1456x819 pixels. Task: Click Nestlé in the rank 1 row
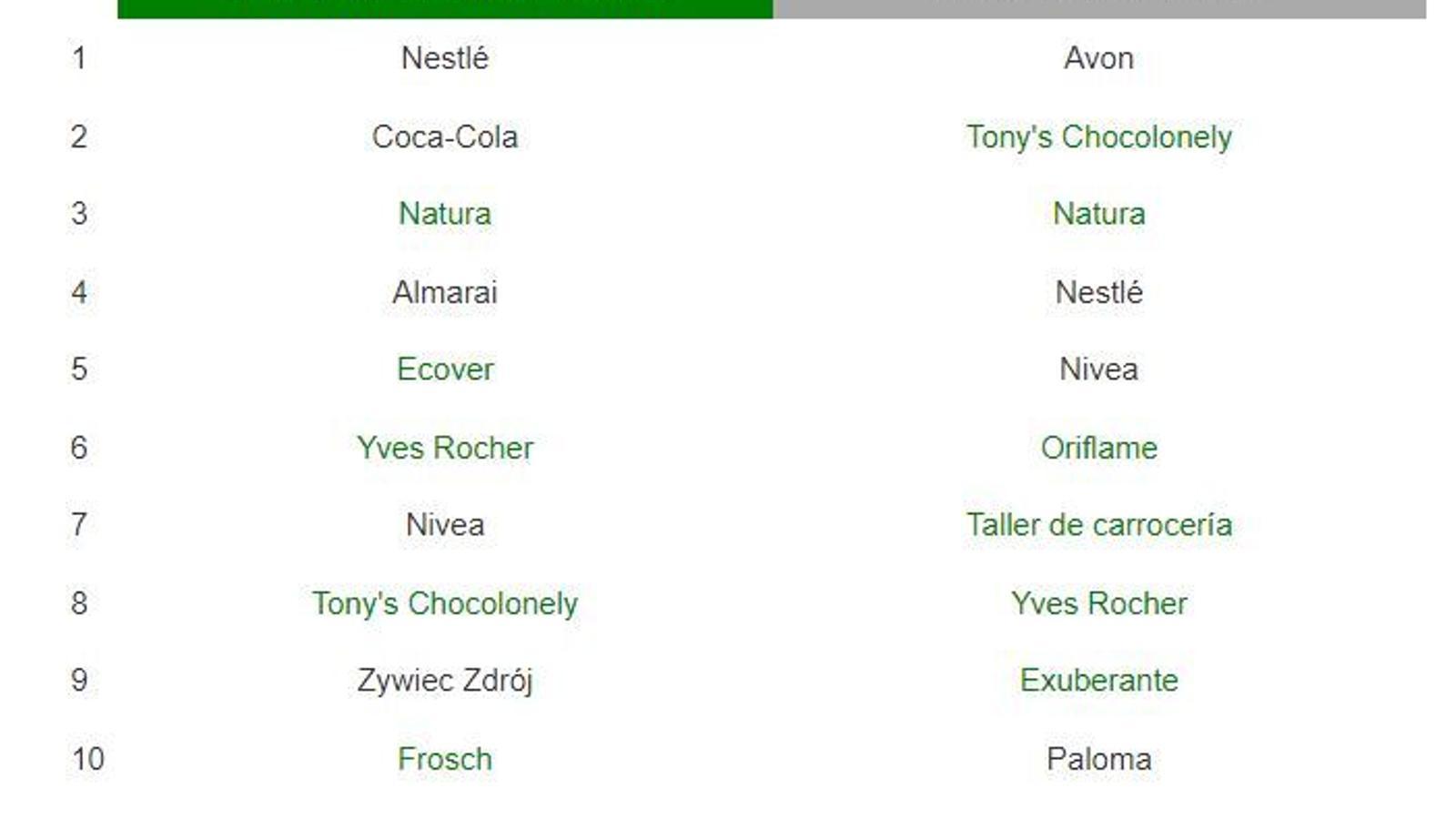[x=444, y=58]
